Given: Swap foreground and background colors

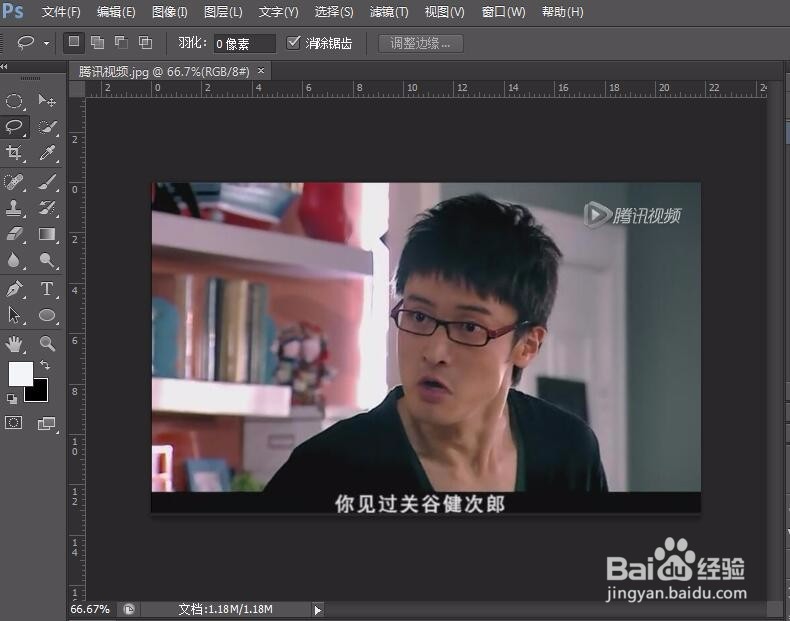Looking at the screenshot, I should click(45, 365).
